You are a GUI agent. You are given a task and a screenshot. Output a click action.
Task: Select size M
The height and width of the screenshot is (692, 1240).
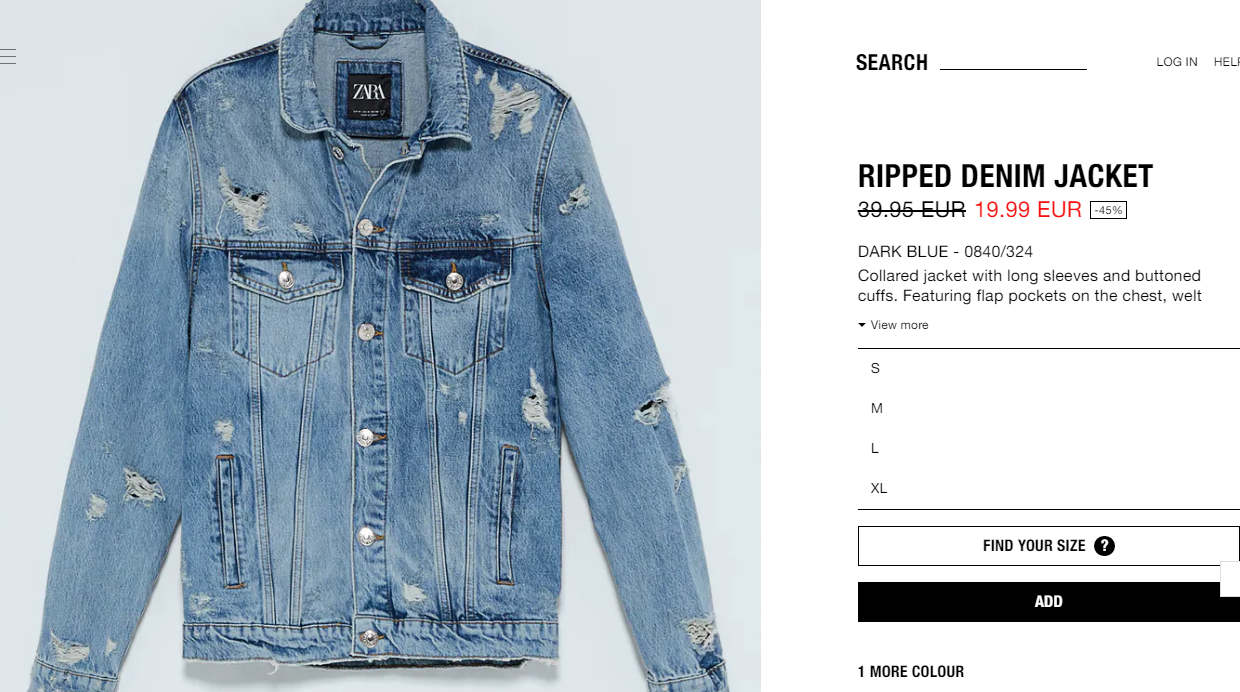[1049, 408]
